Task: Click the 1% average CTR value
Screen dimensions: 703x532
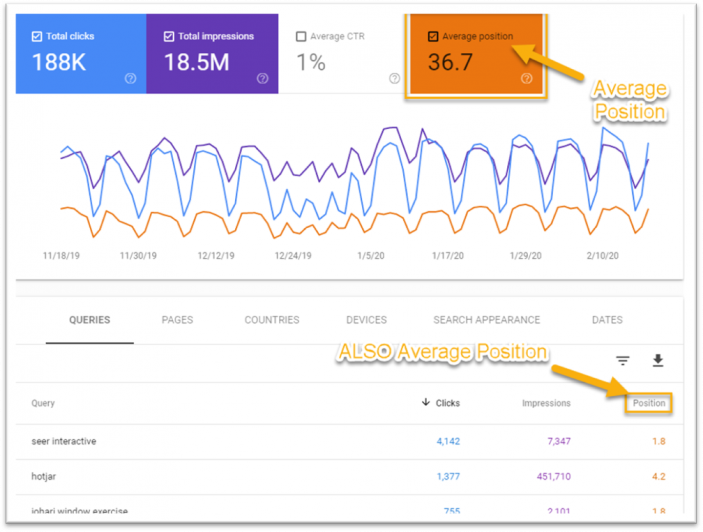Action: (x=311, y=62)
